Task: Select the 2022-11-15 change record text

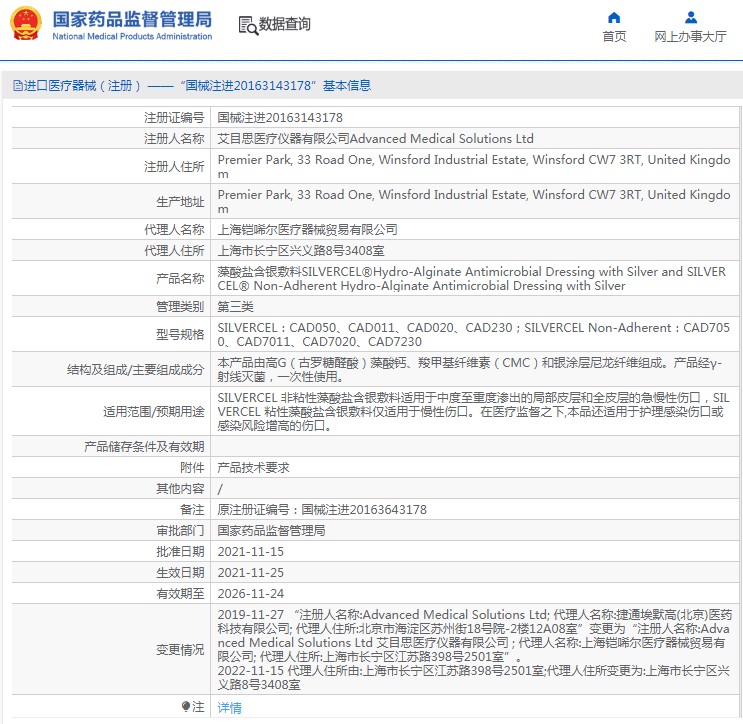Action: coord(473,678)
